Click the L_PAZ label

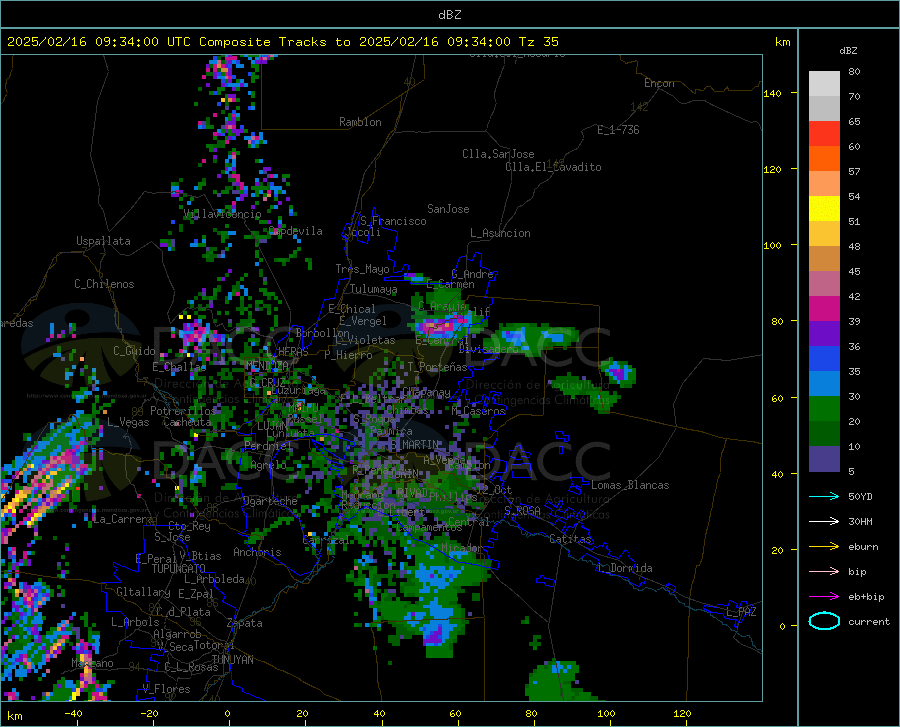[x=742, y=612]
